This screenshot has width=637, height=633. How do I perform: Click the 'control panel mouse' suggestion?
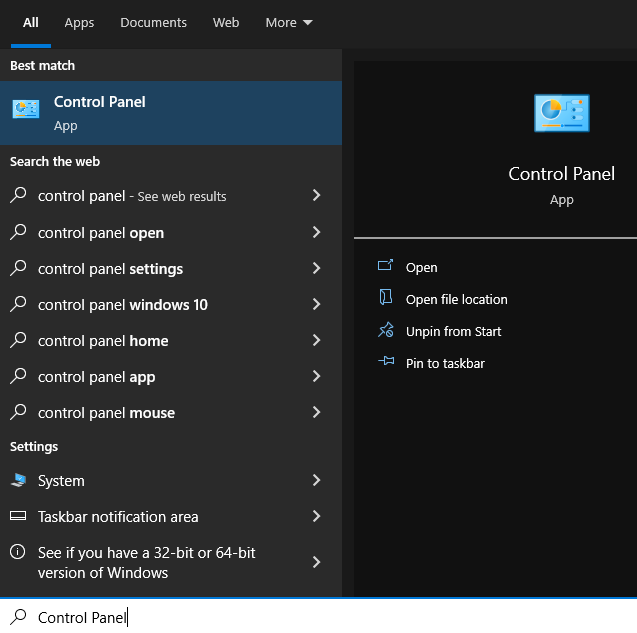171,412
